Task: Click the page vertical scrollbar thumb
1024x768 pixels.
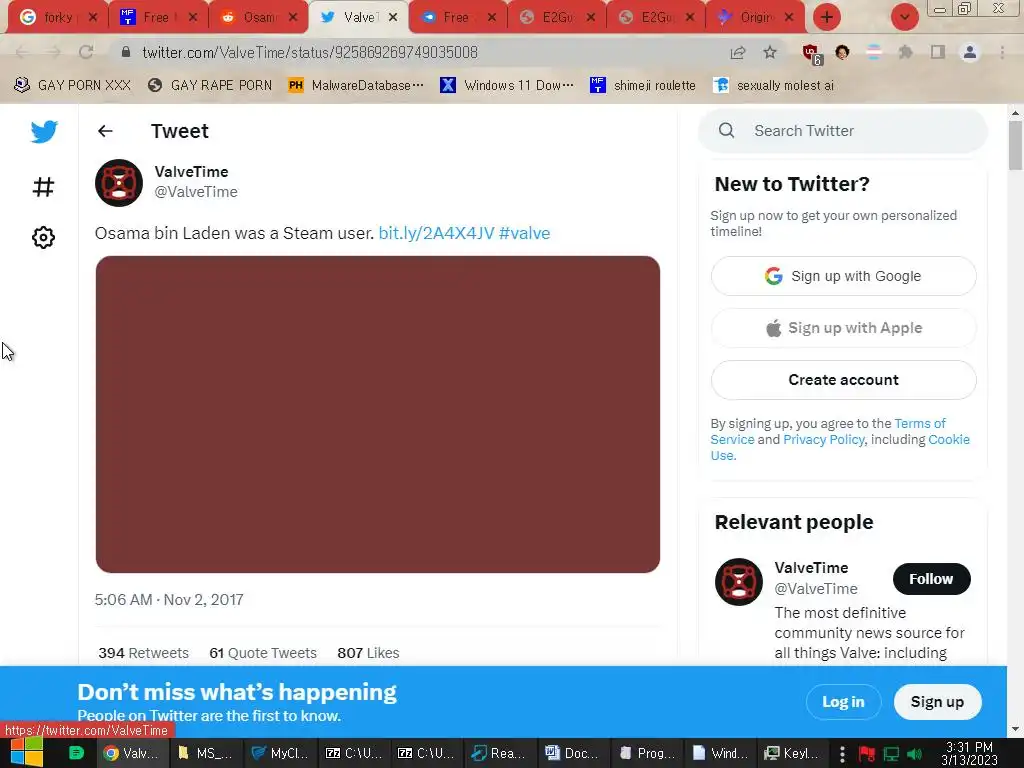Action: [1015, 145]
